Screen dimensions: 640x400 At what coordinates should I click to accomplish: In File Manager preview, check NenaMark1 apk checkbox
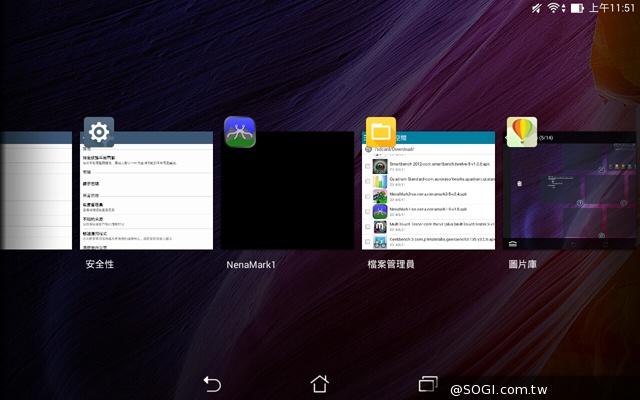(x=368, y=211)
